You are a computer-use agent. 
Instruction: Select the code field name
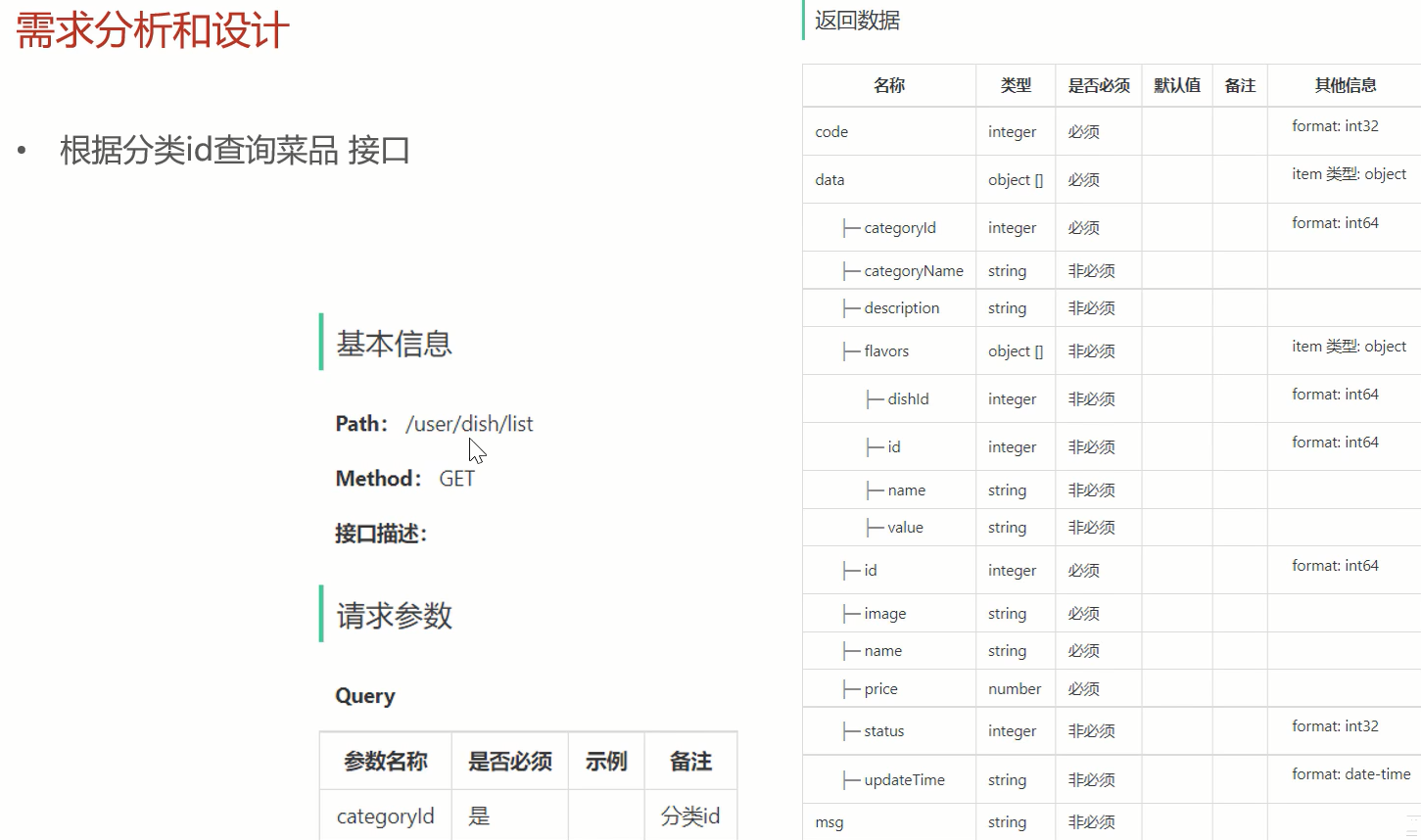pos(831,132)
